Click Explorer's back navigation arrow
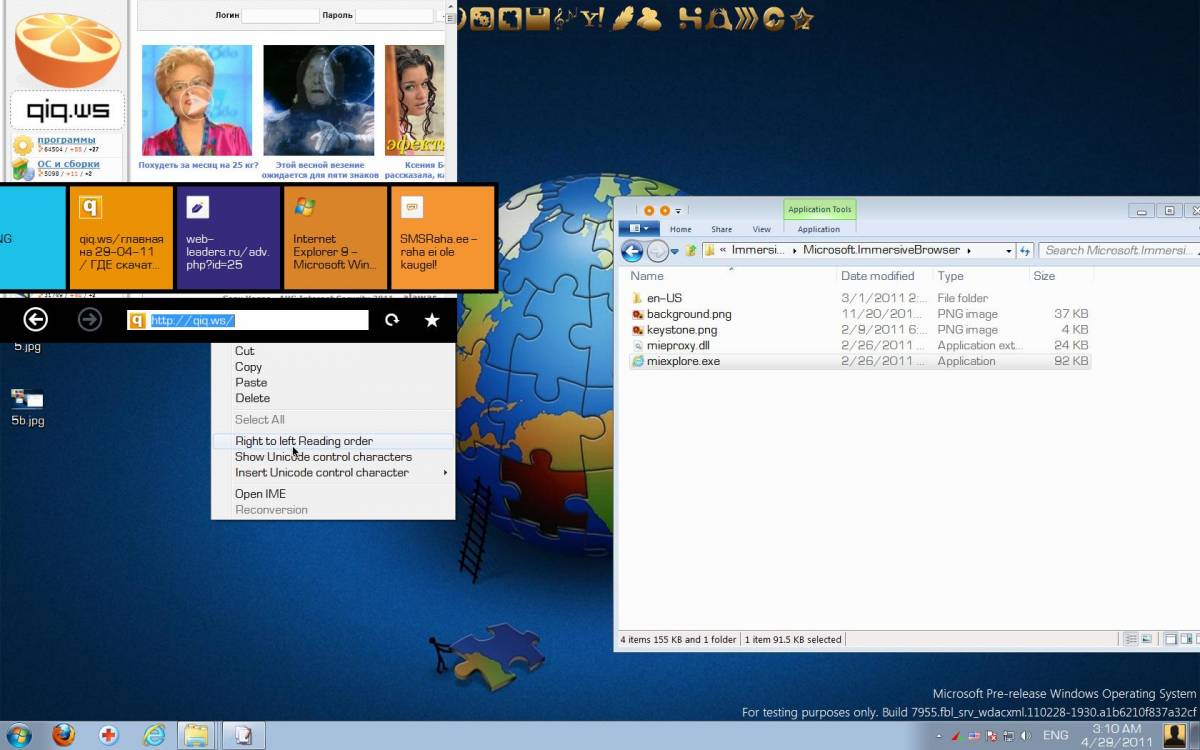This screenshot has height=750, width=1200. click(x=632, y=251)
